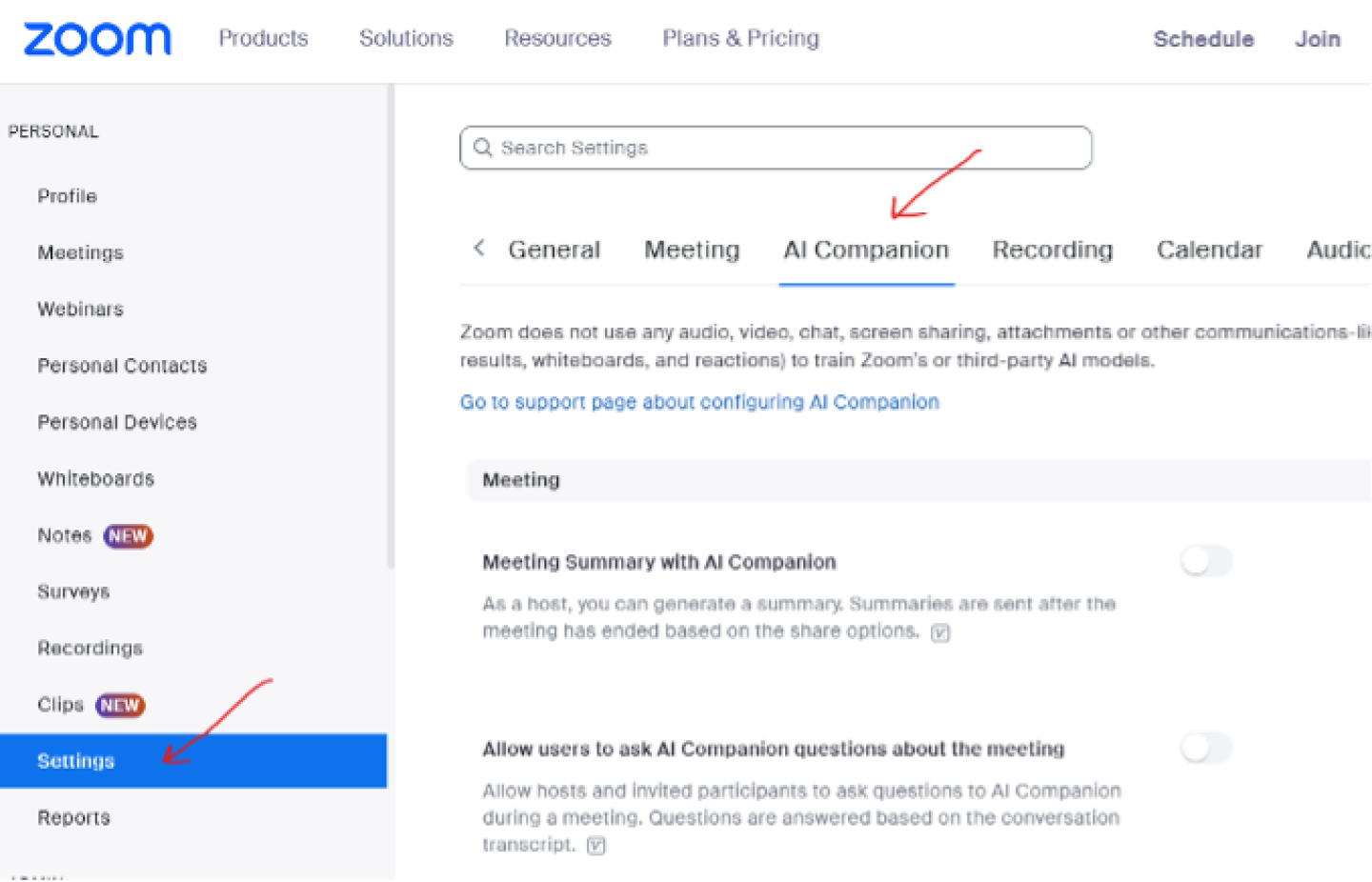Open support page about configuring AI Companion
Screen dimensions: 1372x882
[x=699, y=402]
